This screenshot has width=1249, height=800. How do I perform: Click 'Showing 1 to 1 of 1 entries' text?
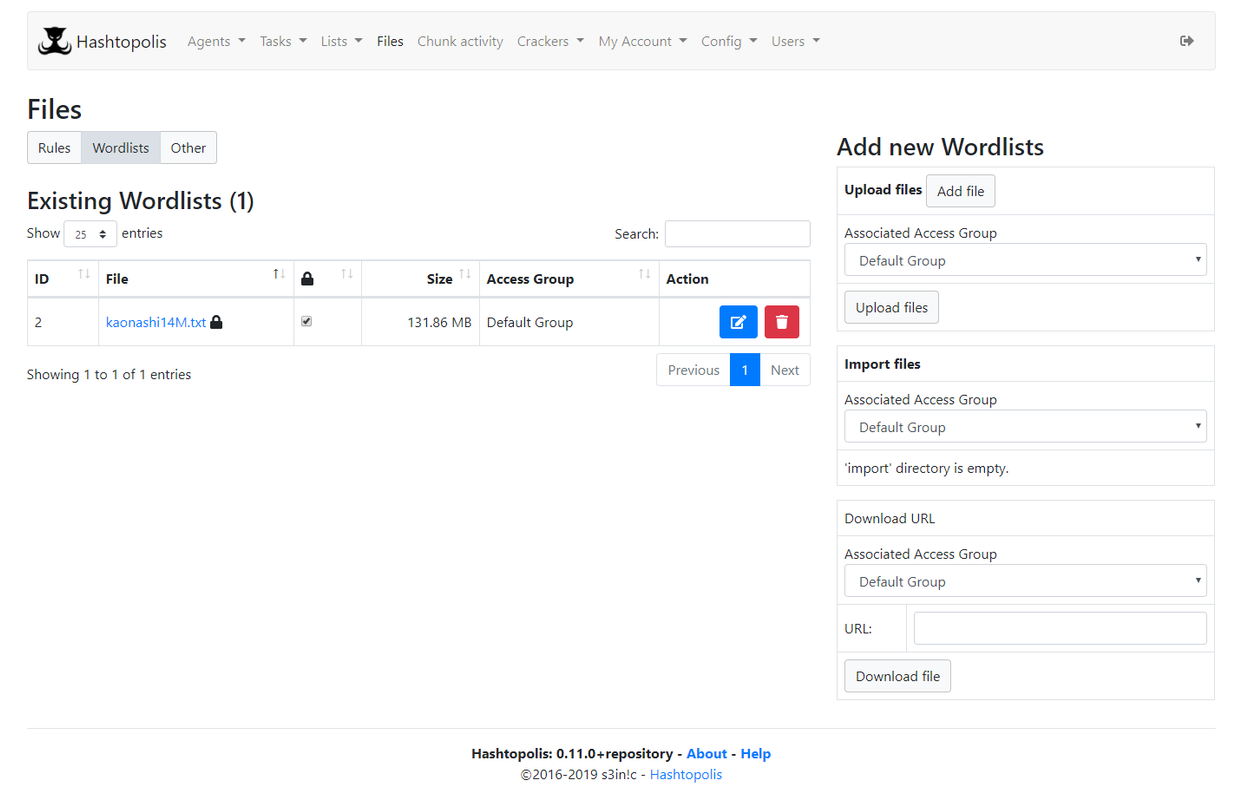(x=109, y=374)
